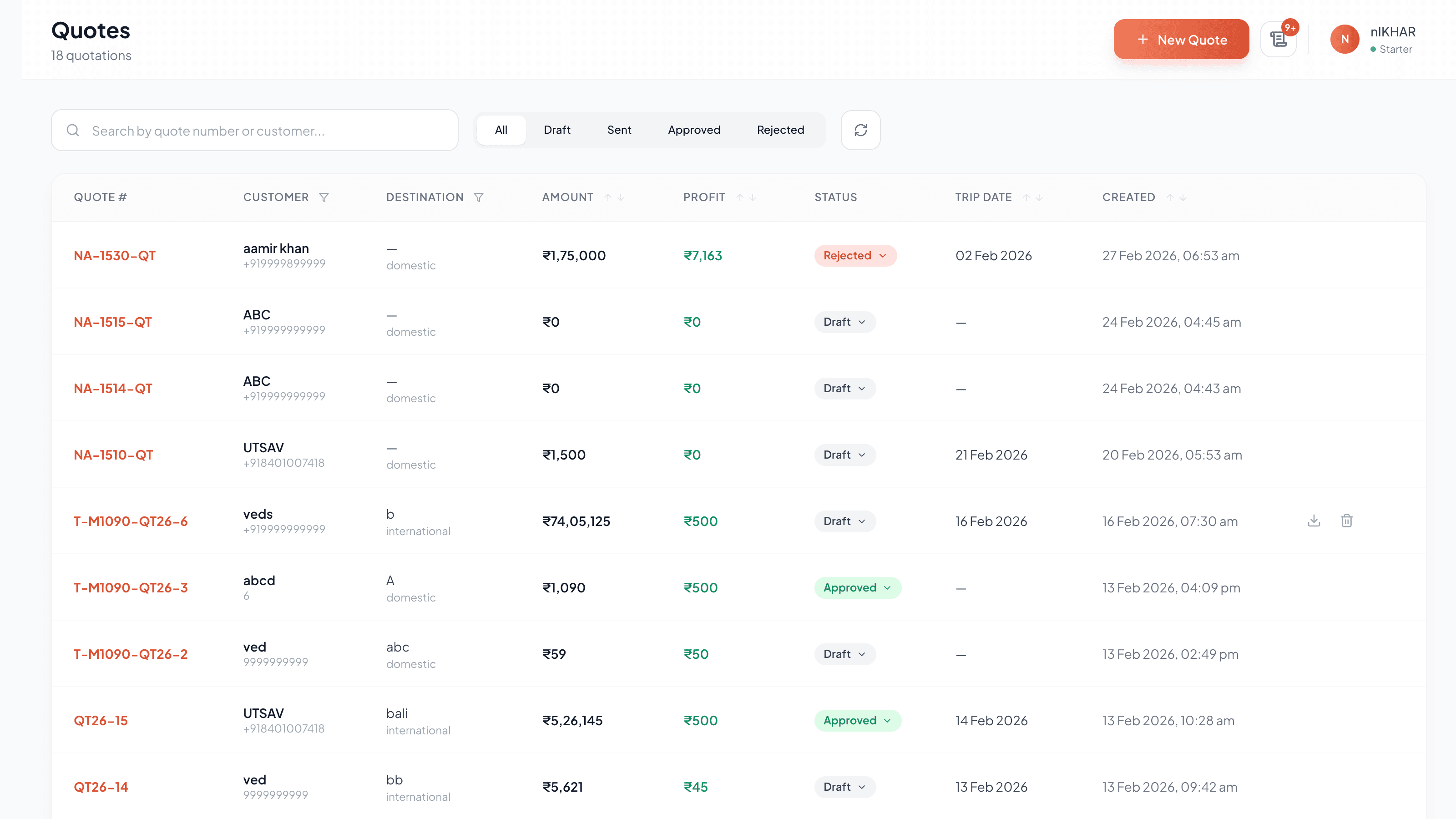Sort Profit column descending
The width and height of the screenshot is (1456, 819).
pos(751,198)
